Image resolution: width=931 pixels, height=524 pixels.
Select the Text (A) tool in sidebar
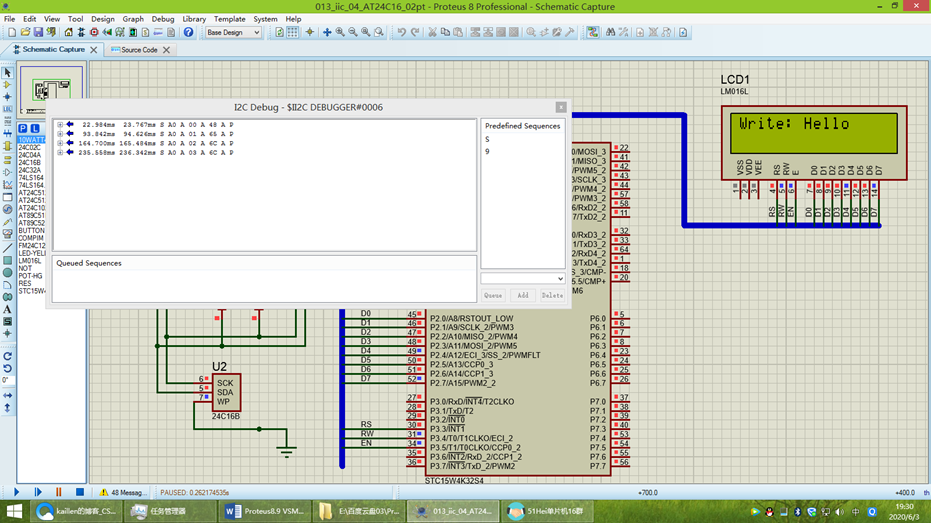point(7,309)
